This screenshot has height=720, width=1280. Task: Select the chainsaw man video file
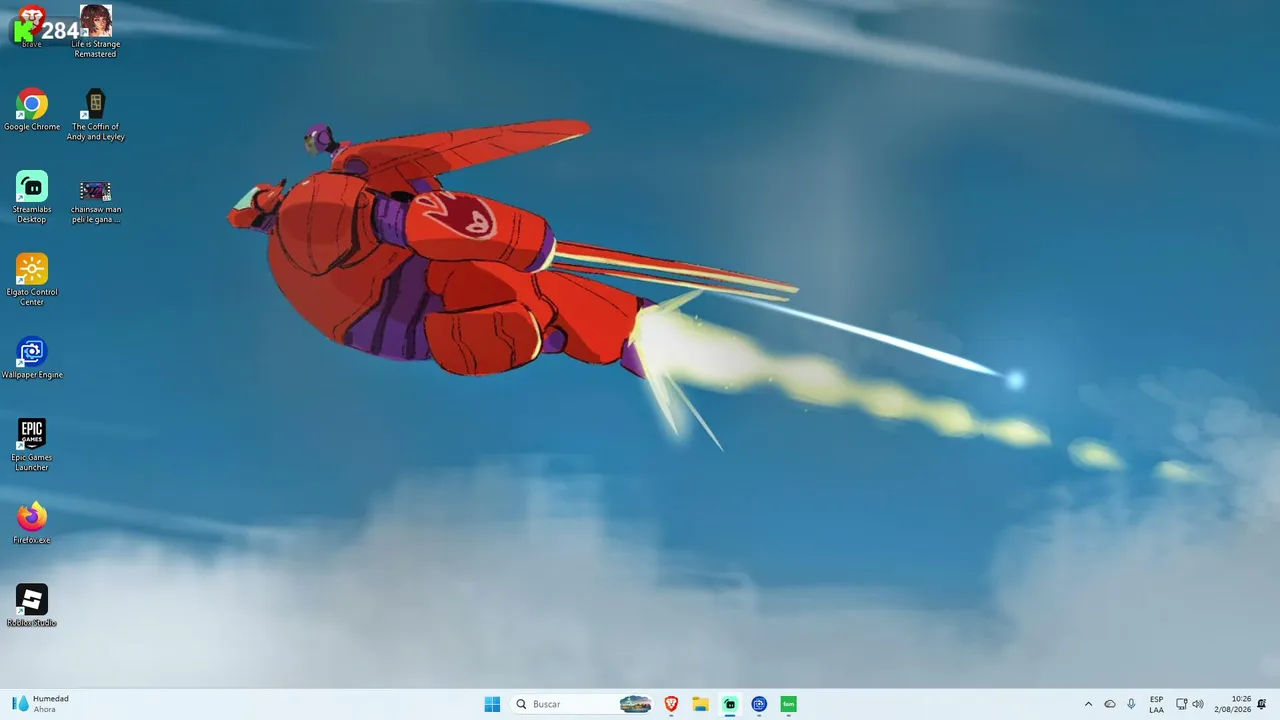96,201
